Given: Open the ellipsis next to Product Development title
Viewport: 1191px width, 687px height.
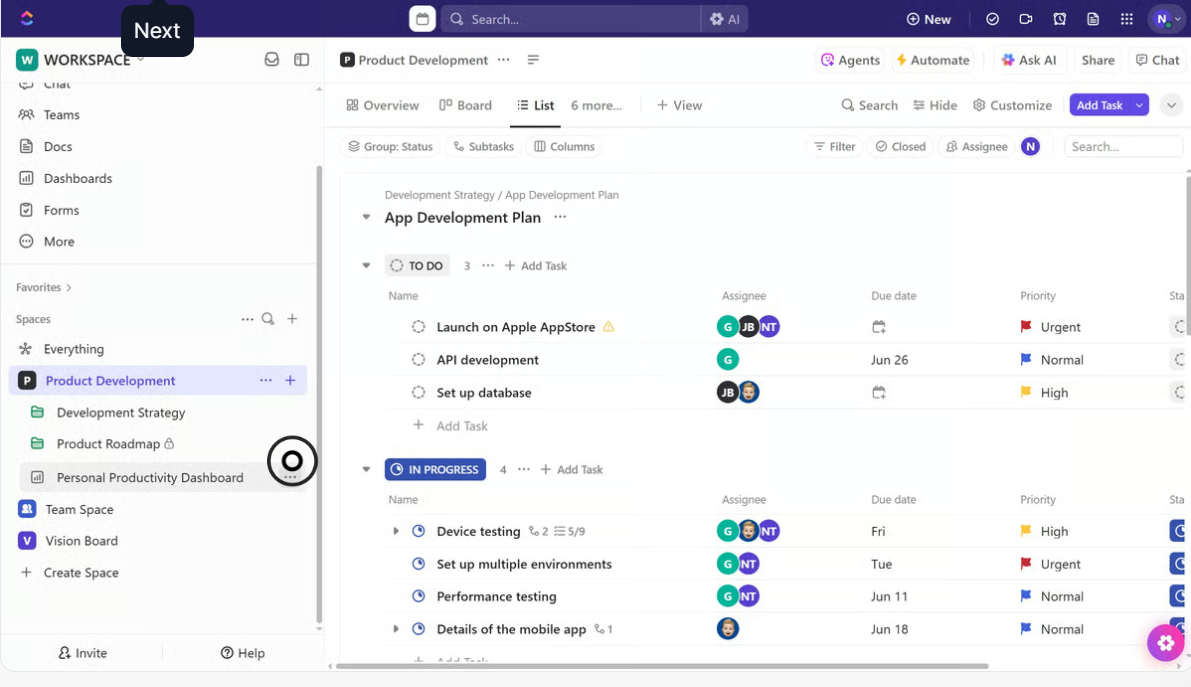Looking at the screenshot, I should tap(504, 59).
